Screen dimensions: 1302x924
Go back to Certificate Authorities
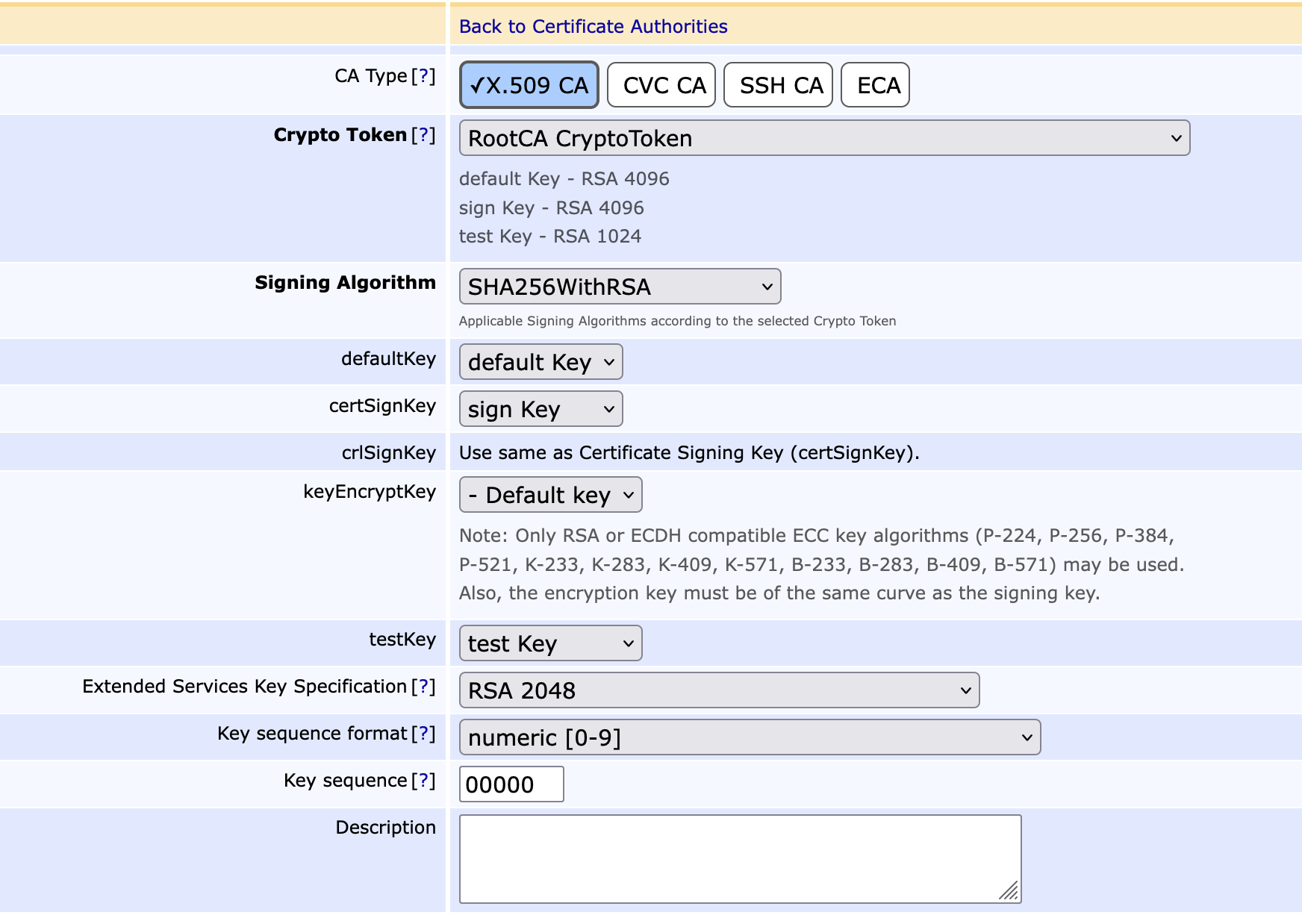593,27
